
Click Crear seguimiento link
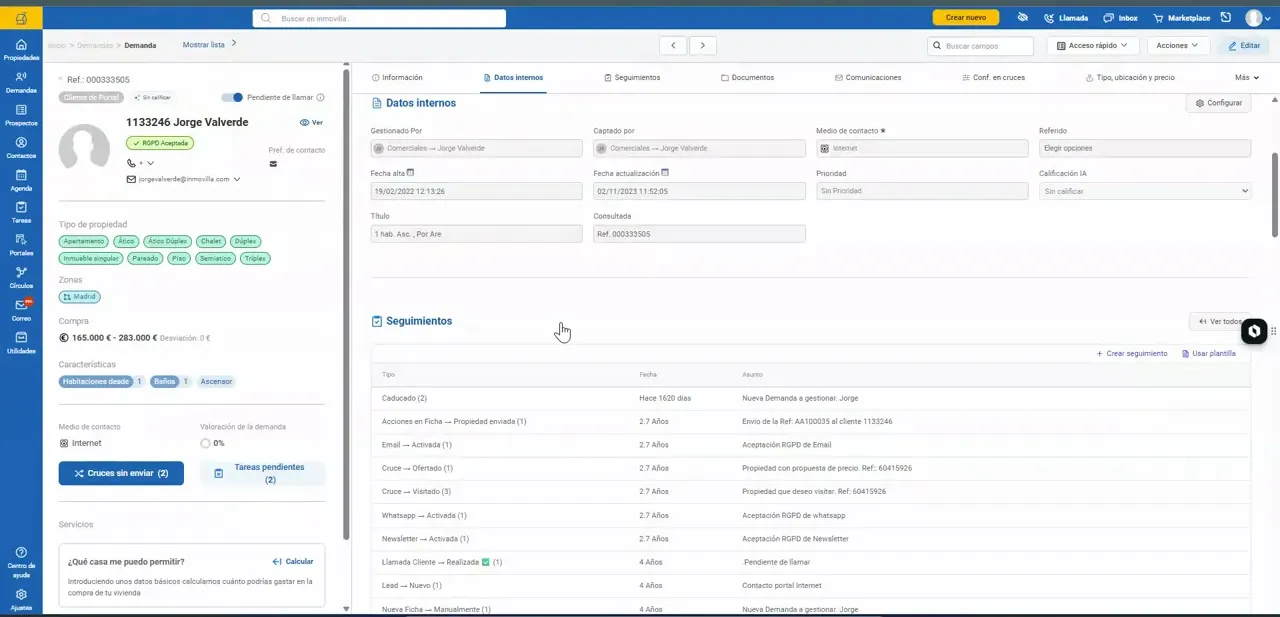(1131, 354)
